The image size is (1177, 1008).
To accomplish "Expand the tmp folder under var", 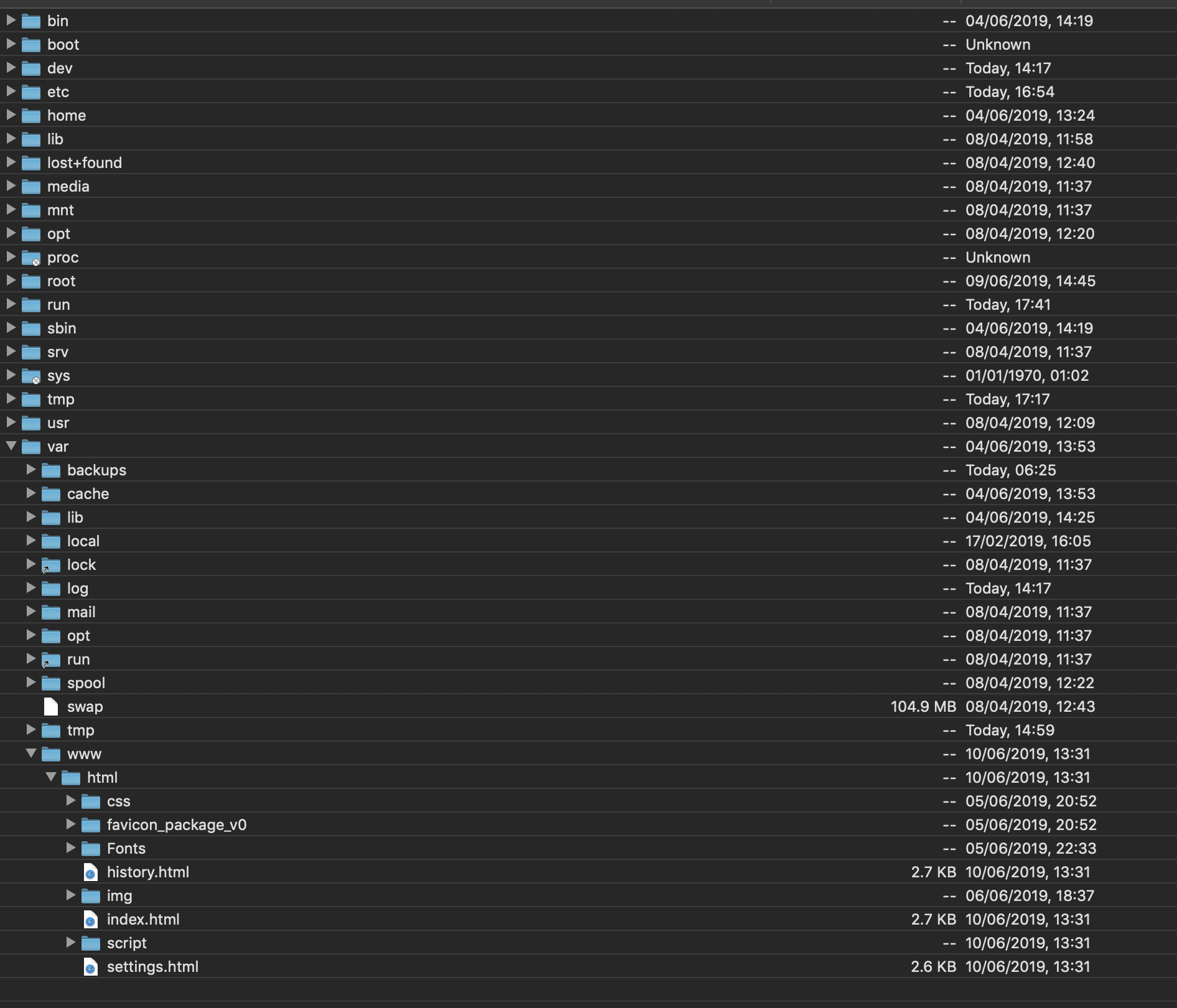I will point(30,729).
